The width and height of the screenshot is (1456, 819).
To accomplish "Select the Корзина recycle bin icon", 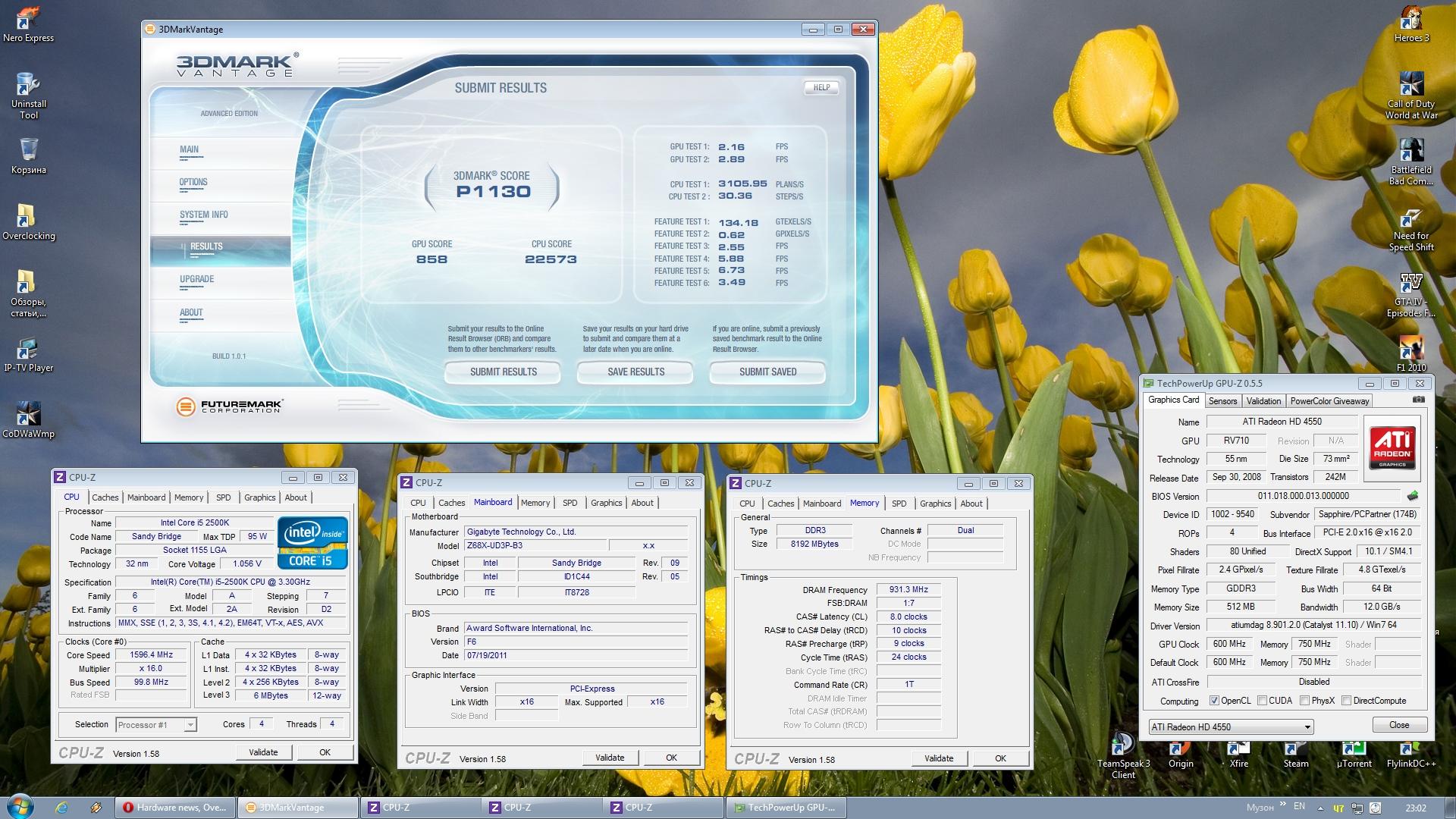I will click(28, 156).
